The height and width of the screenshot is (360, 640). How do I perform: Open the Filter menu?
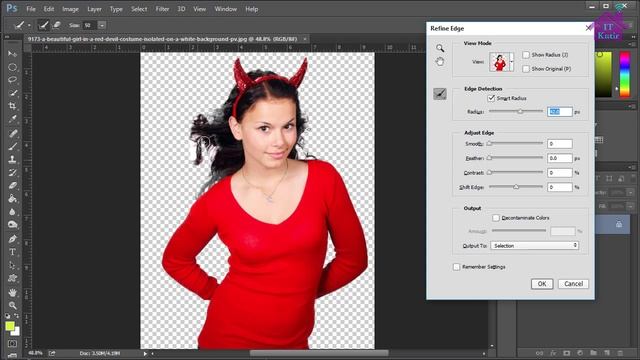click(x=162, y=9)
